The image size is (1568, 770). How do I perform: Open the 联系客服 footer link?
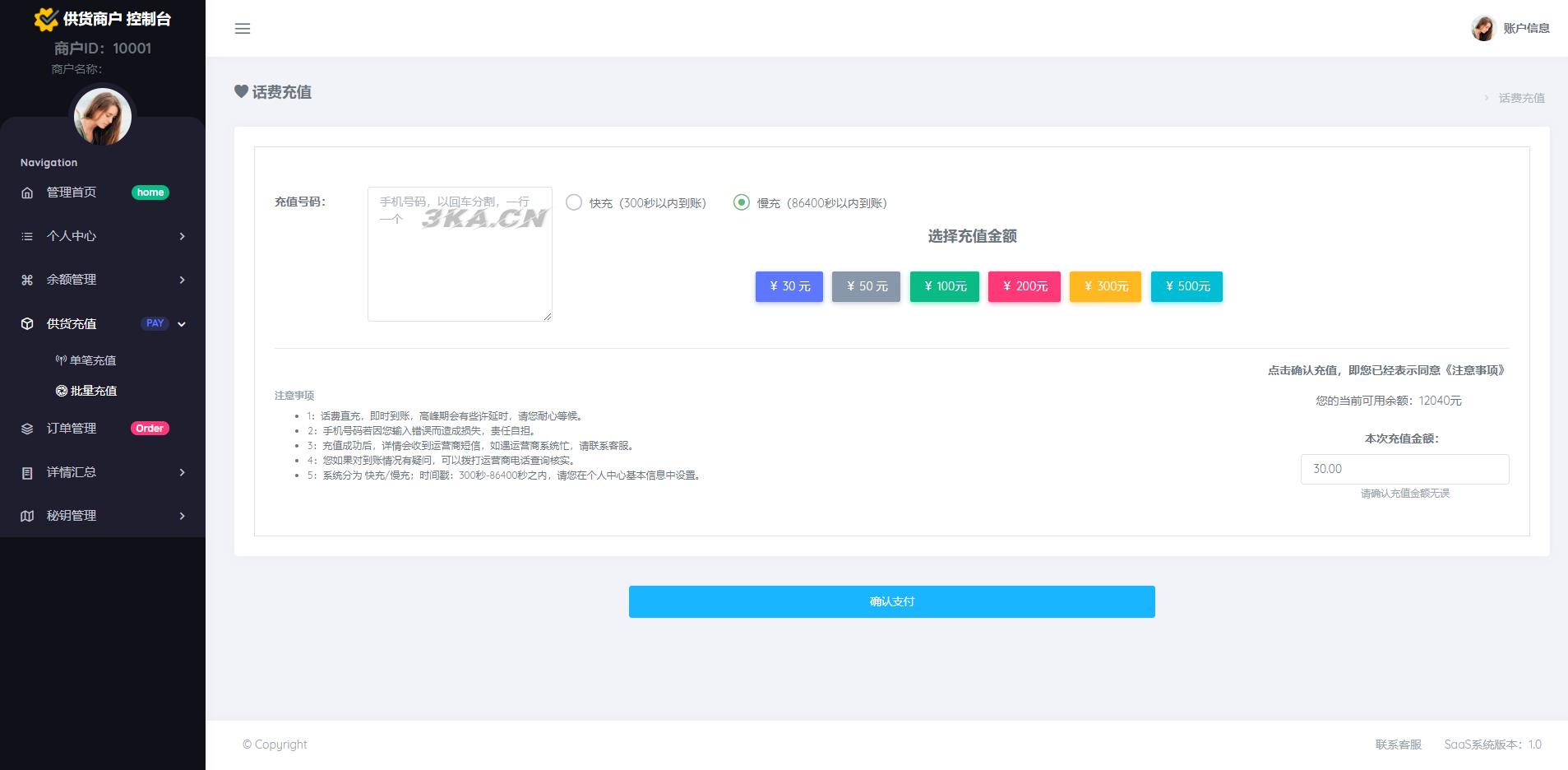(1398, 744)
